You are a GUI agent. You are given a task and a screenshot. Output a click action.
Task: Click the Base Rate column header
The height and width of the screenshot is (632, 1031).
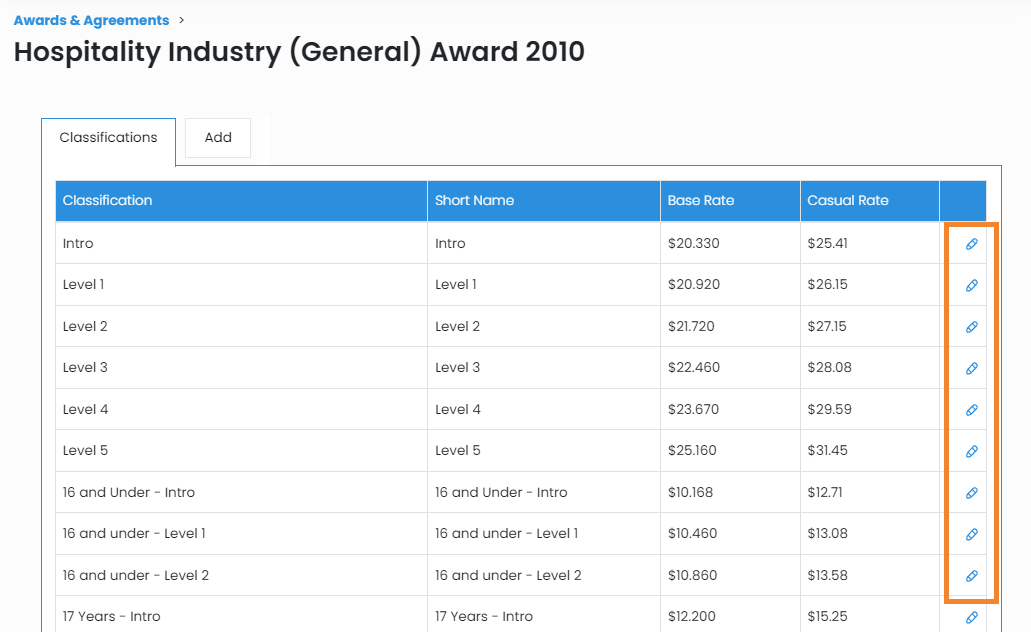[701, 200]
